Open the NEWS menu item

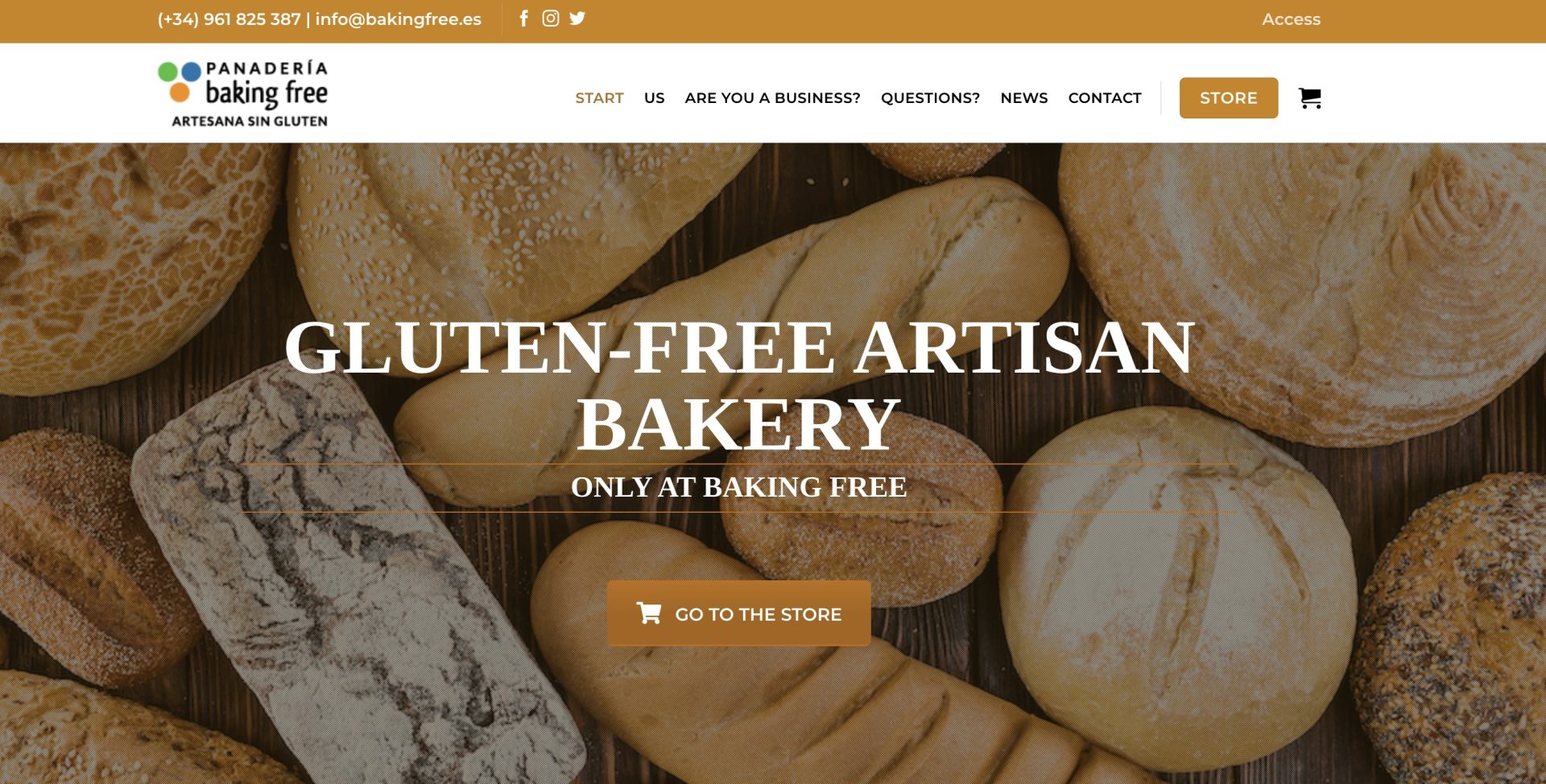click(x=1023, y=98)
